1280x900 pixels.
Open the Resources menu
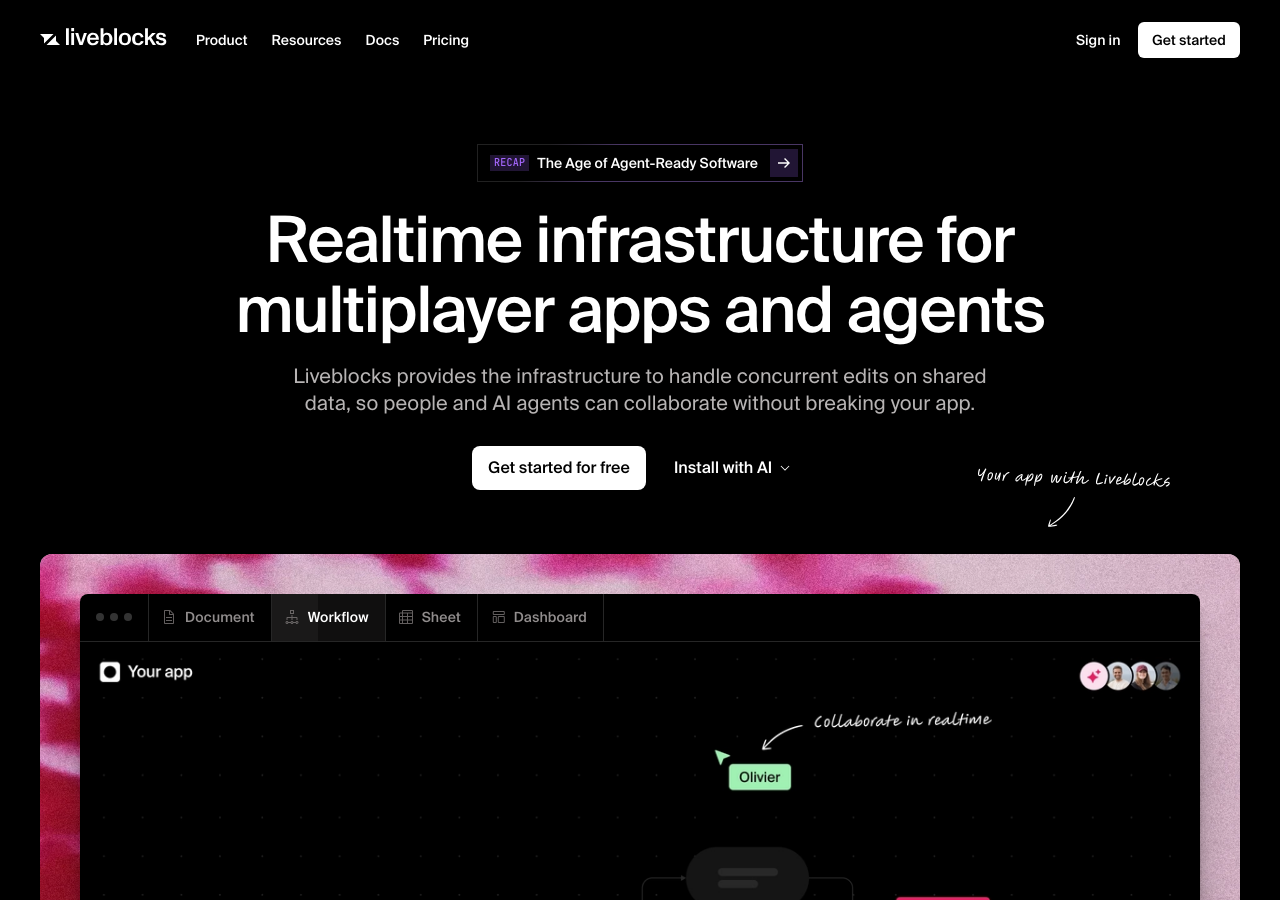[x=306, y=40]
